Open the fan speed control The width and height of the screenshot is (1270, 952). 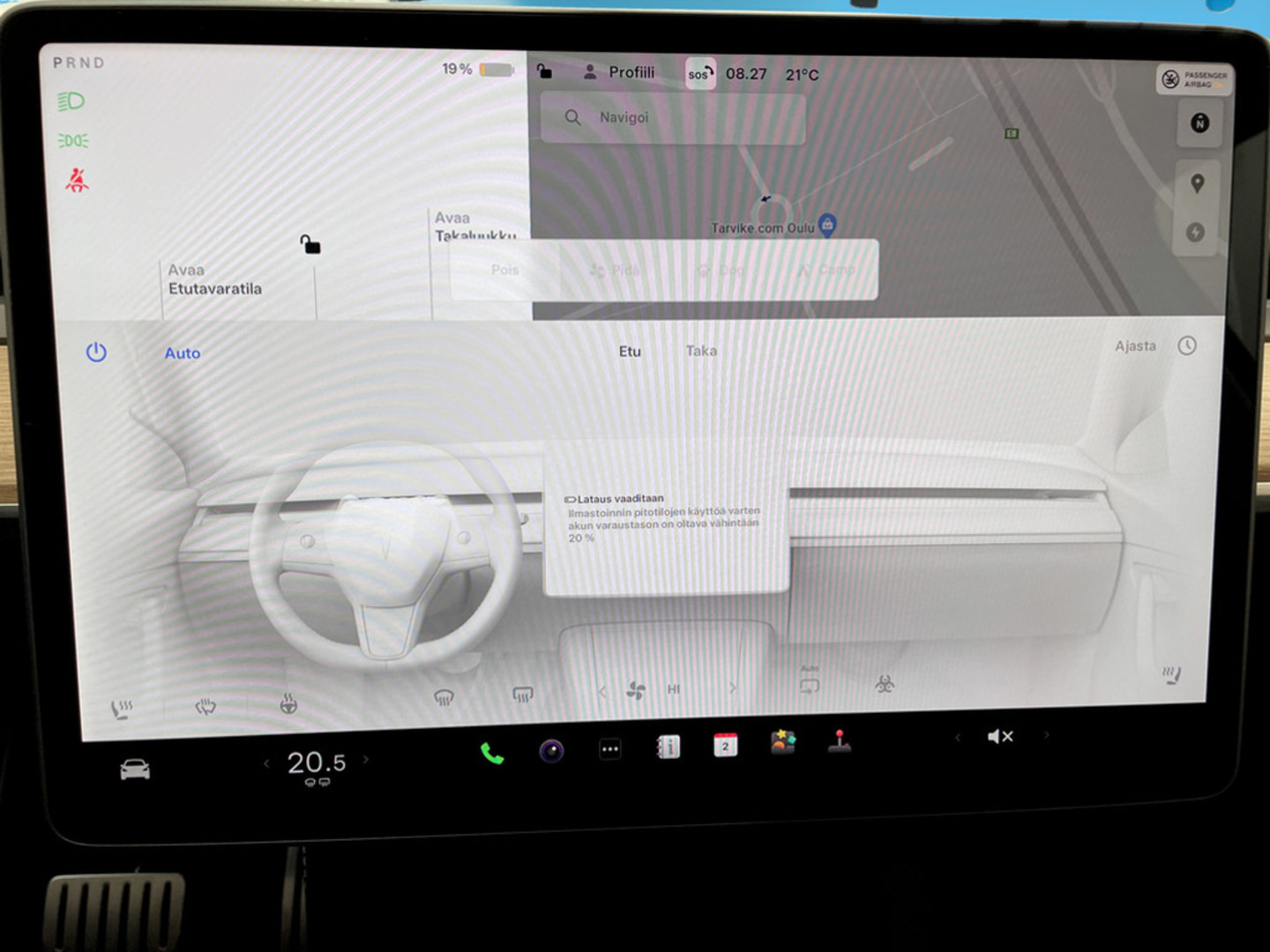[x=635, y=690]
